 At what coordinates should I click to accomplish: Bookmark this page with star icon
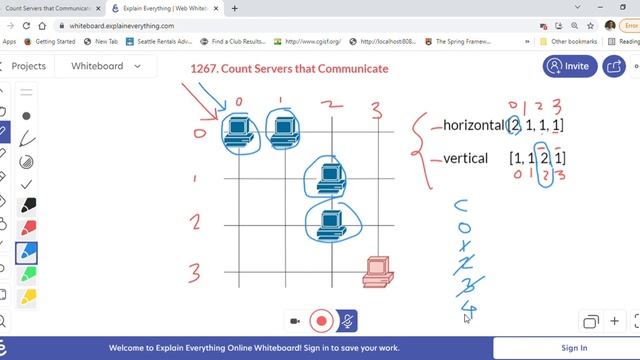pyautogui.click(x=590, y=26)
